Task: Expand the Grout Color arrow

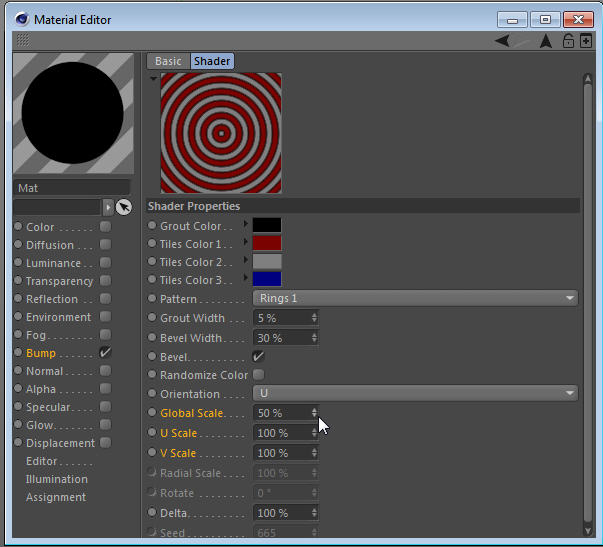Action: (245, 224)
